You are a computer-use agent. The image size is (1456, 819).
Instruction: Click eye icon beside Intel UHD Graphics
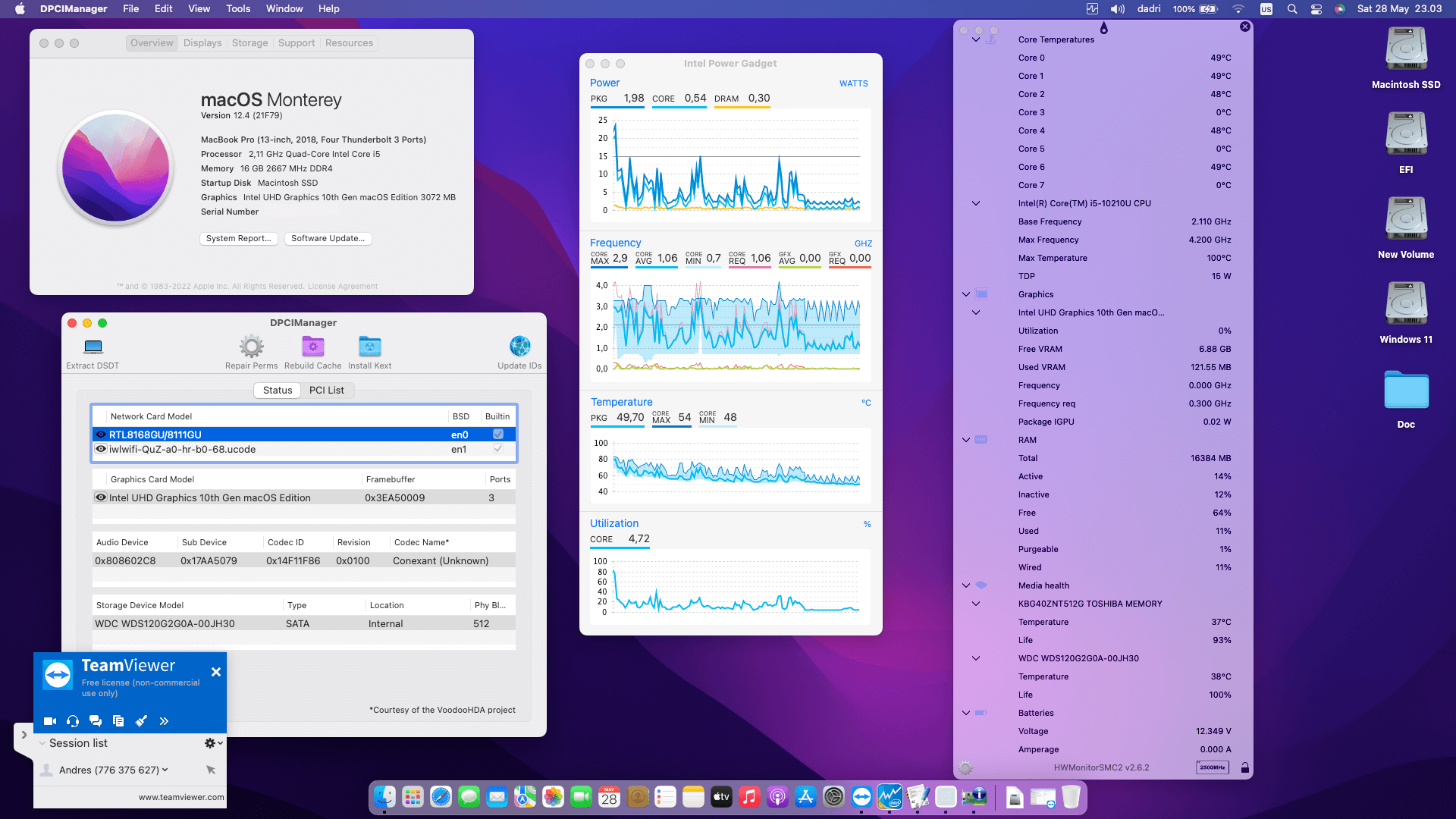pos(101,497)
